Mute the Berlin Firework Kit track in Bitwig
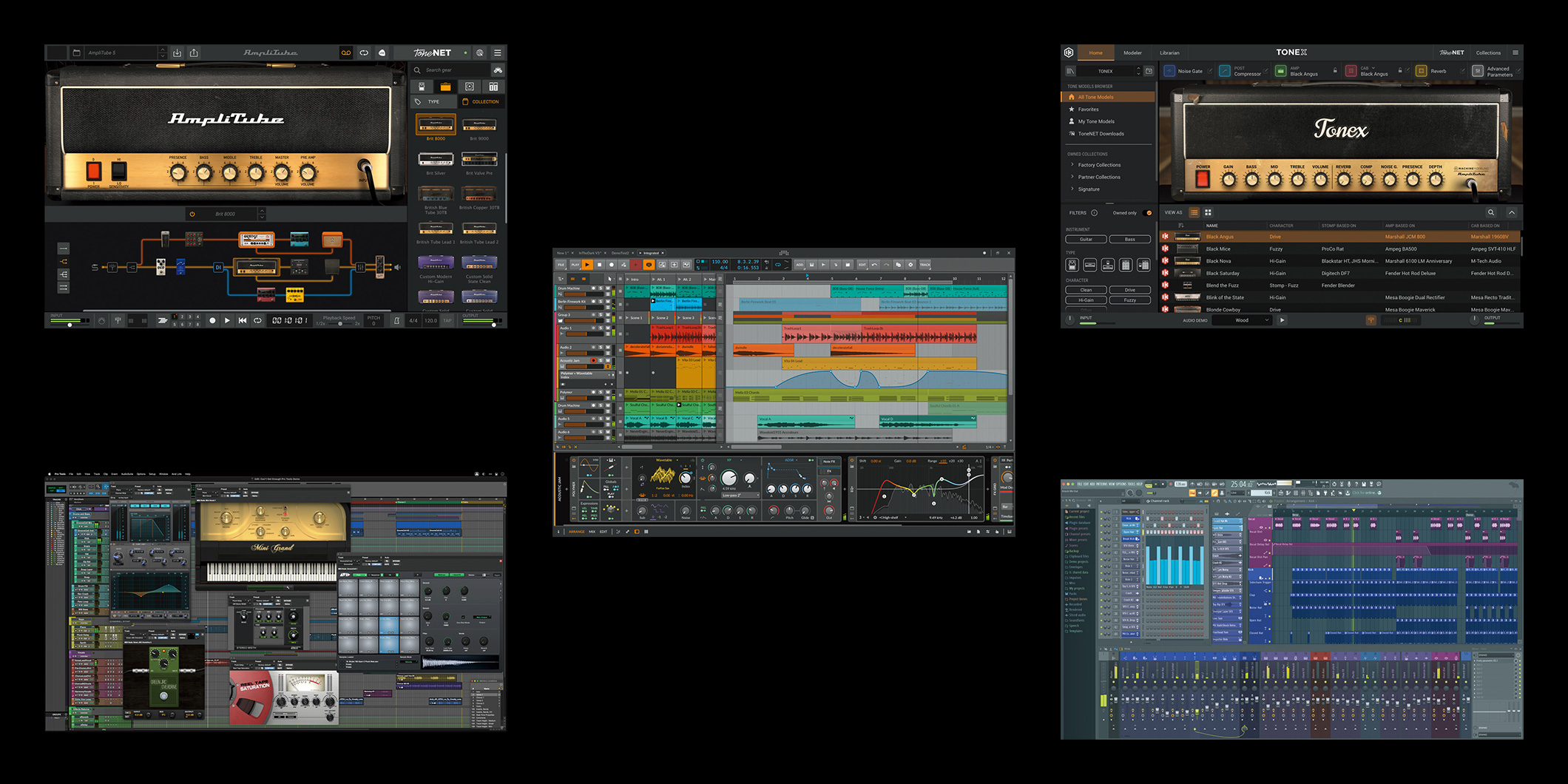 [608, 301]
